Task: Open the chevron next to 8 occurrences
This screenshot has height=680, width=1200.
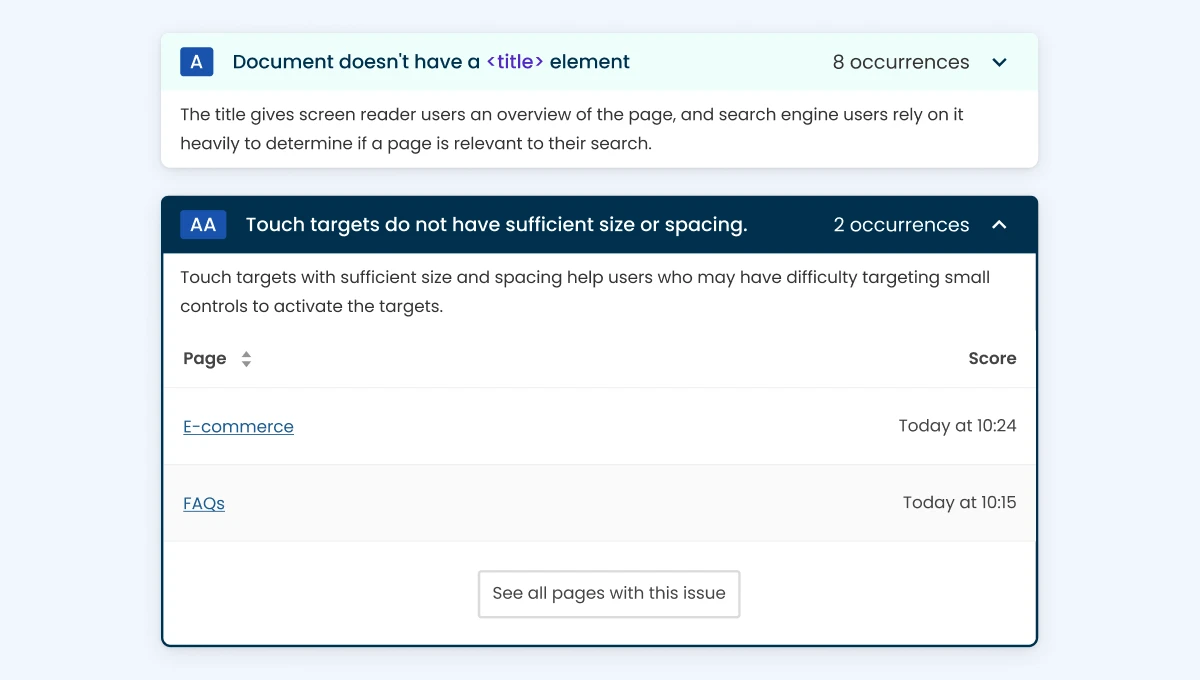Action: coord(999,61)
